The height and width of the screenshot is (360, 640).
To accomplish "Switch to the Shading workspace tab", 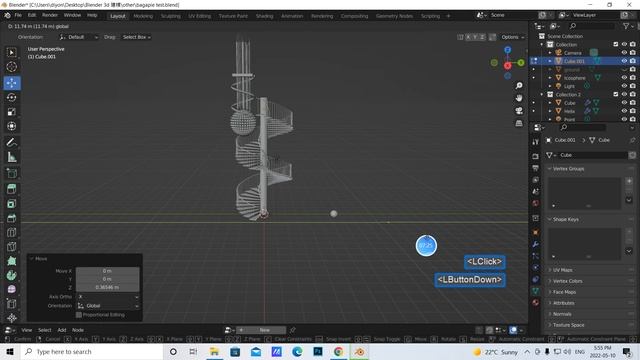I will pyautogui.click(x=264, y=16).
